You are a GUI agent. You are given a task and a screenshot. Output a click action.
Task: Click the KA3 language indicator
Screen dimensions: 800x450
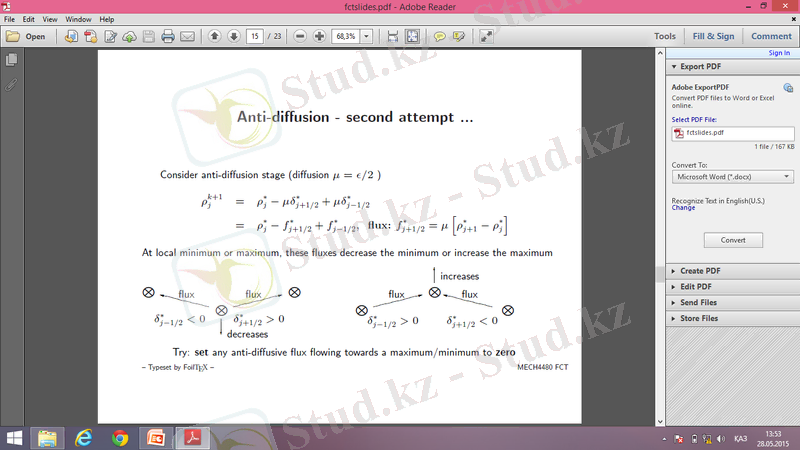coord(740,439)
